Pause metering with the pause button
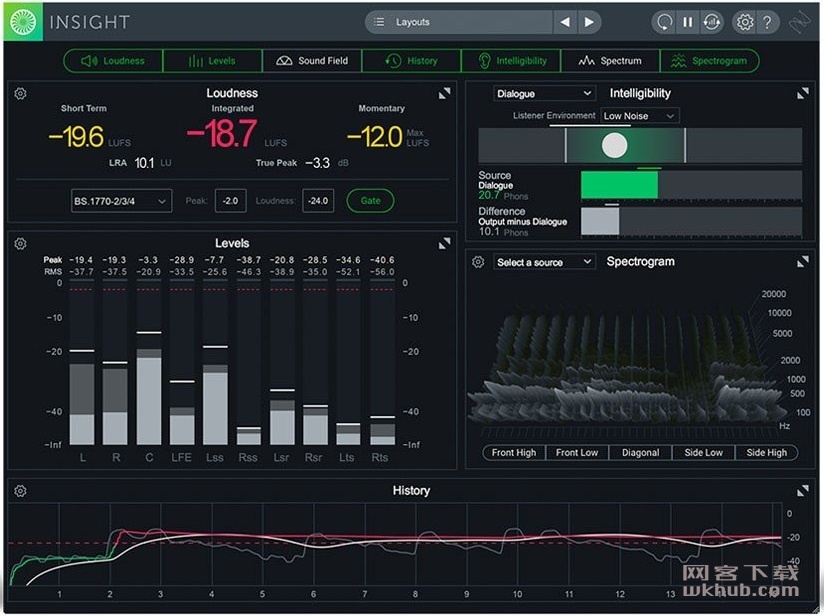The height and width of the screenshot is (616, 824). [687, 22]
